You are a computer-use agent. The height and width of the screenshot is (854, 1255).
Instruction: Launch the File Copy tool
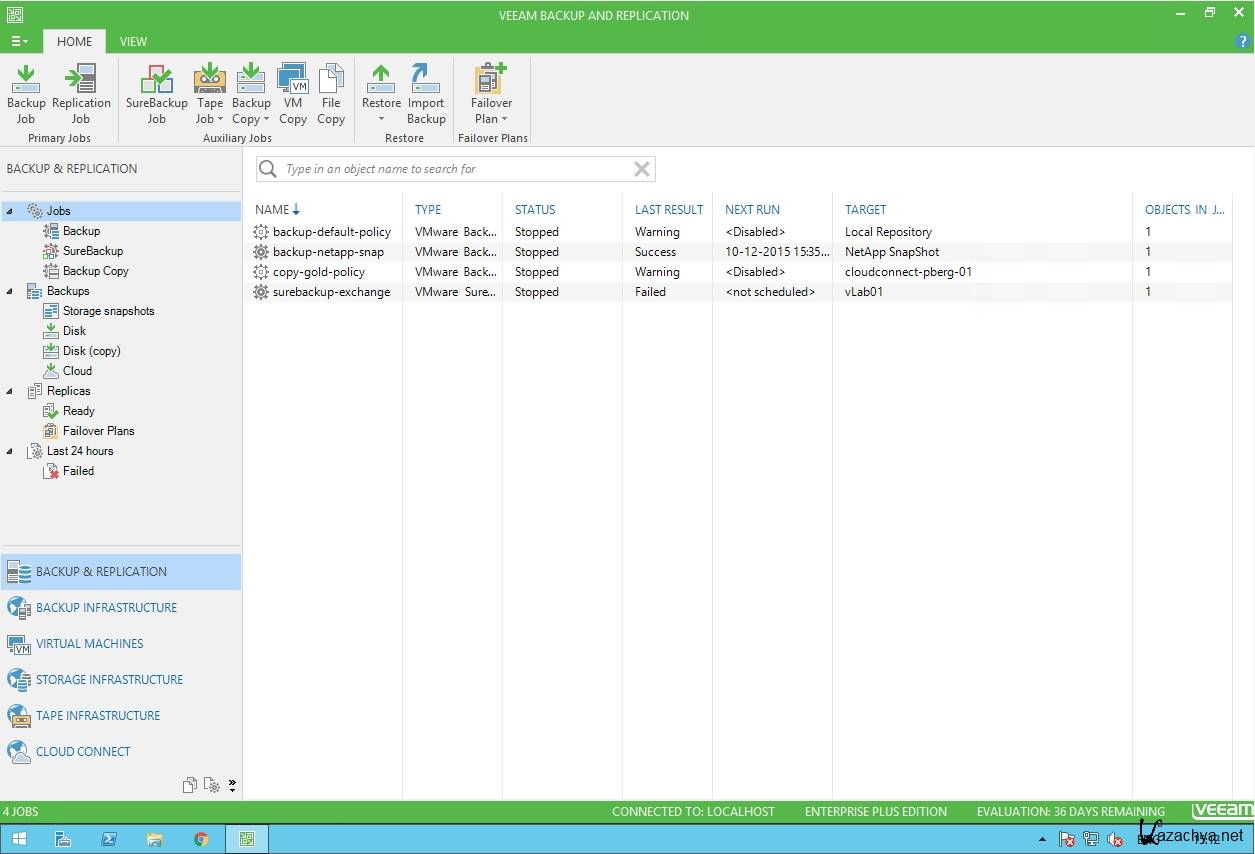[331, 94]
